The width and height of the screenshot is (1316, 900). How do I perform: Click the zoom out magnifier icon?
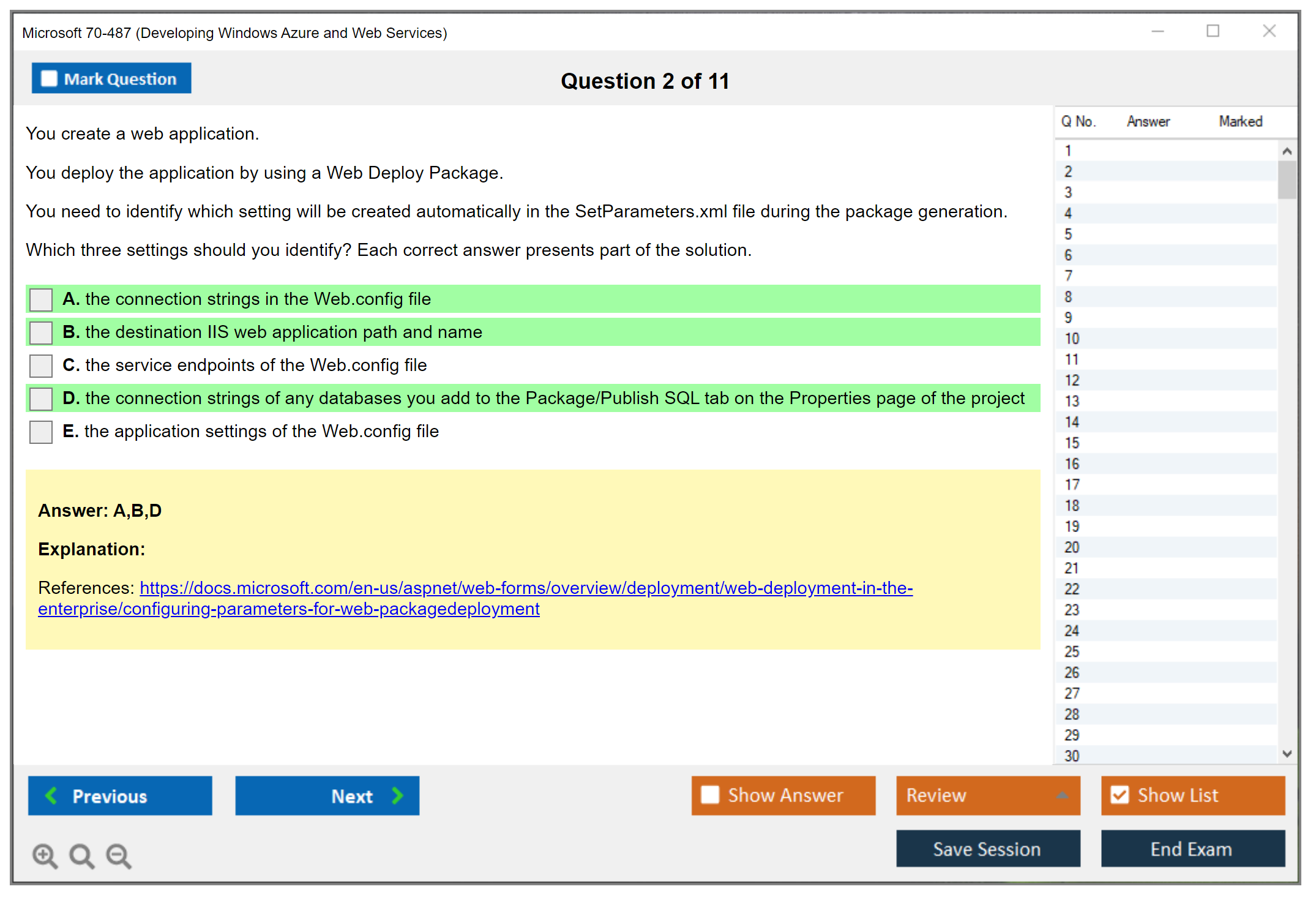pos(118,855)
